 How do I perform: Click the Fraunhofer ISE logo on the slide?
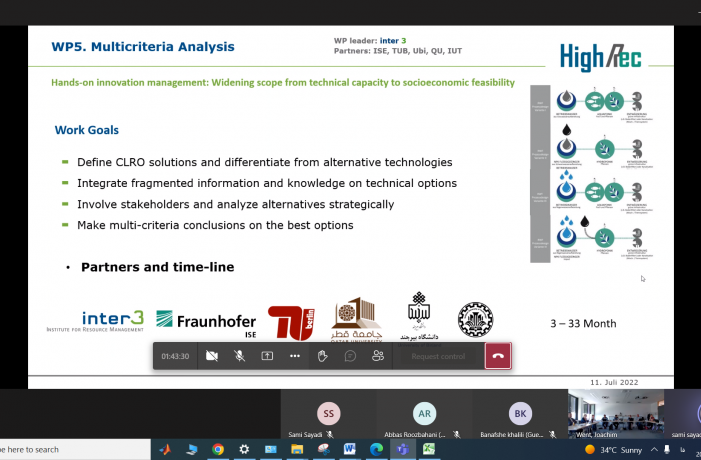(206, 323)
